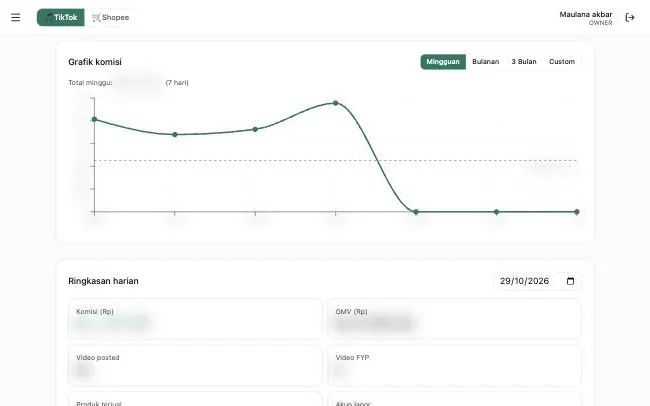650x406 pixels.
Task: Switch to the TikTok platform tab
Action: (x=61, y=17)
